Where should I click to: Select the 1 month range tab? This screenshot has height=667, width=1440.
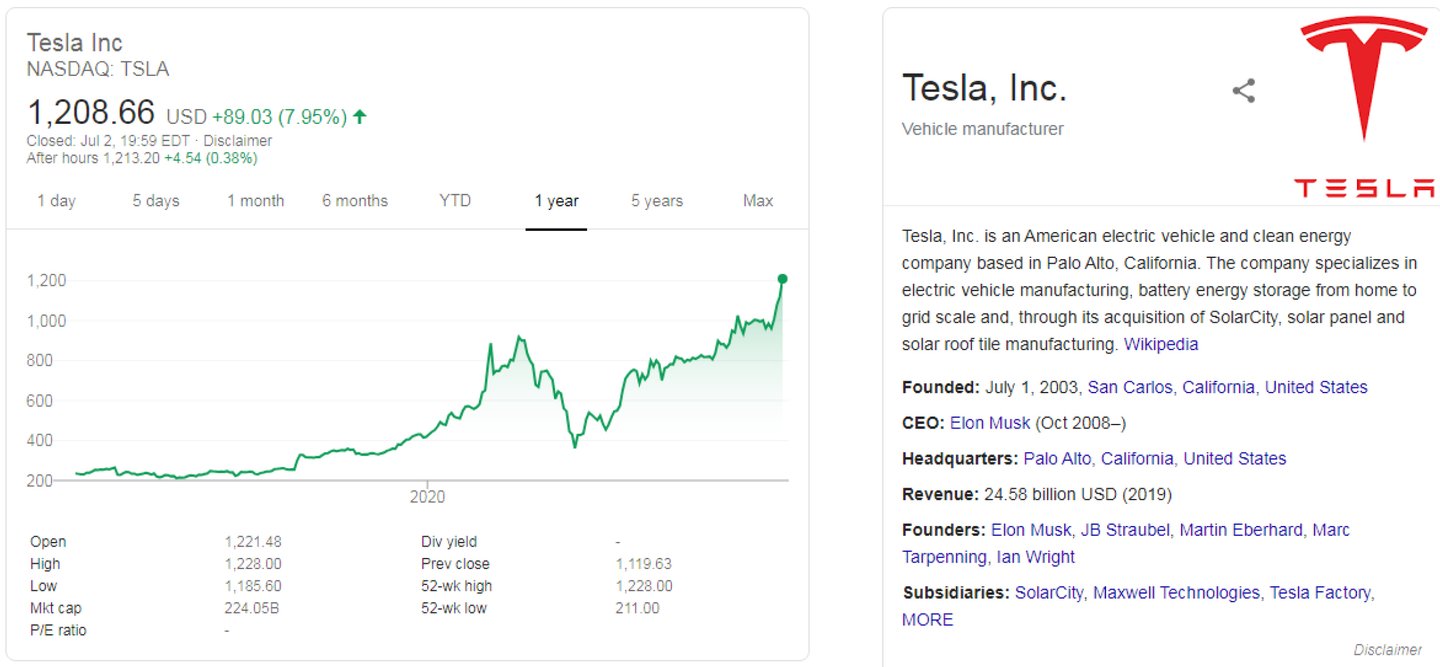(255, 201)
